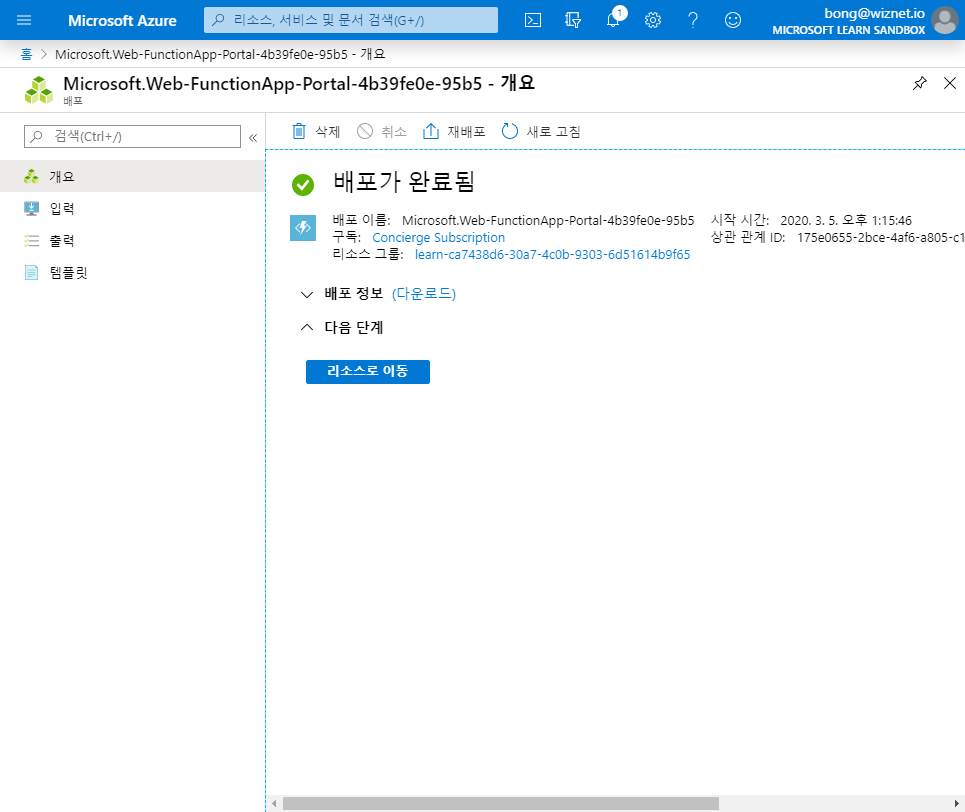The image size is (965, 812).
Task: Open portal settings gear
Action: [x=653, y=20]
